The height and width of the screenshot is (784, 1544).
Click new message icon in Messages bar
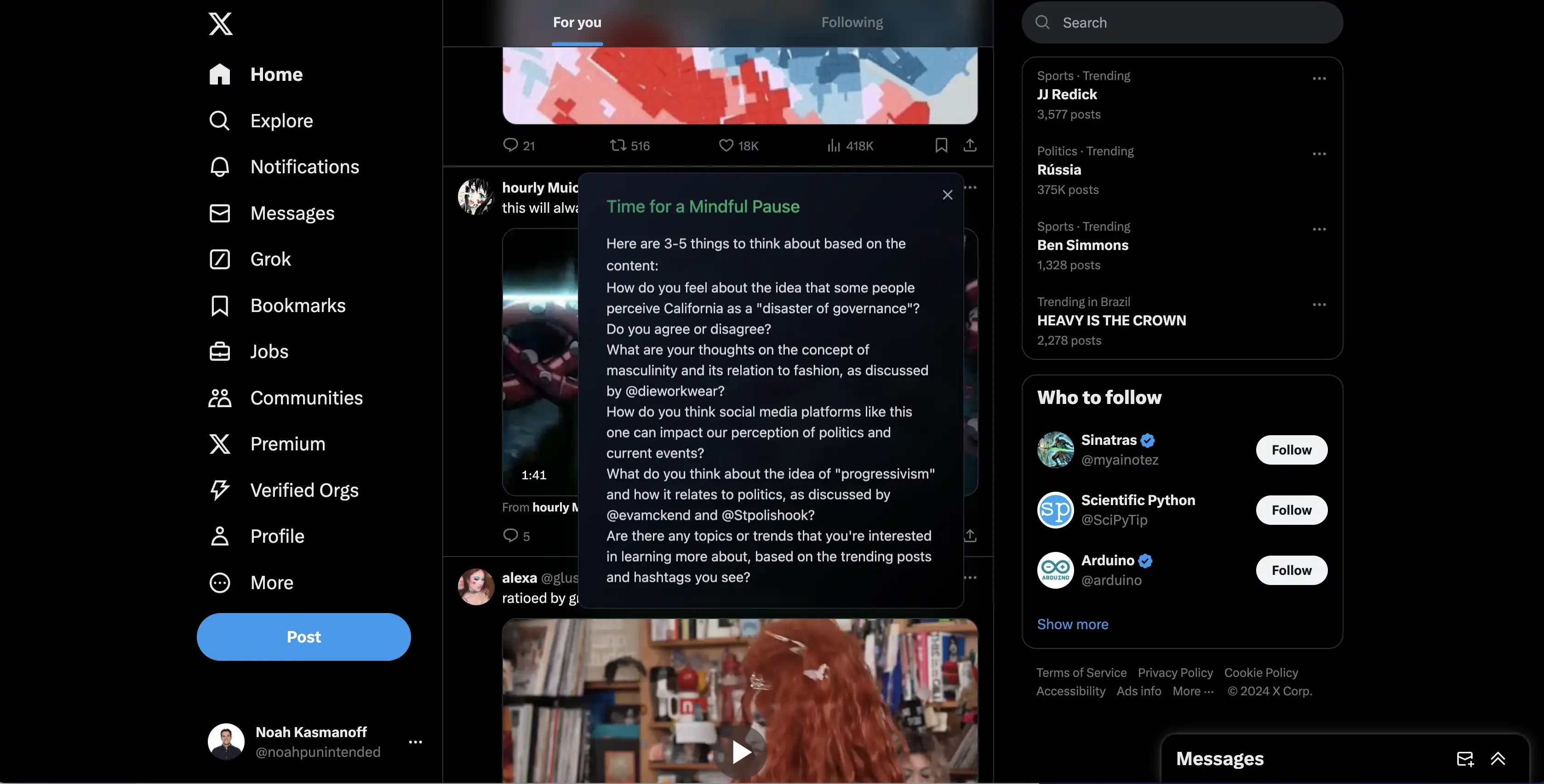[x=1465, y=759]
